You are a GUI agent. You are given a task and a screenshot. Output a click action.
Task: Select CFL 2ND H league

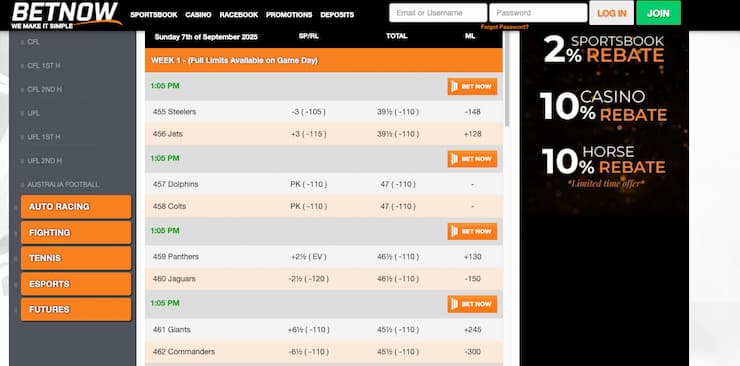pyautogui.click(x=44, y=89)
